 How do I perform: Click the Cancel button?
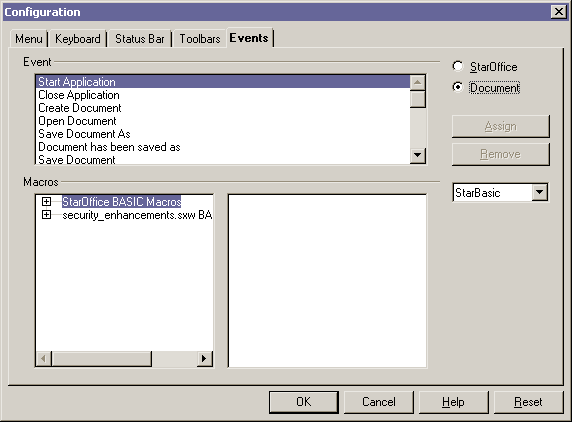click(x=379, y=402)
